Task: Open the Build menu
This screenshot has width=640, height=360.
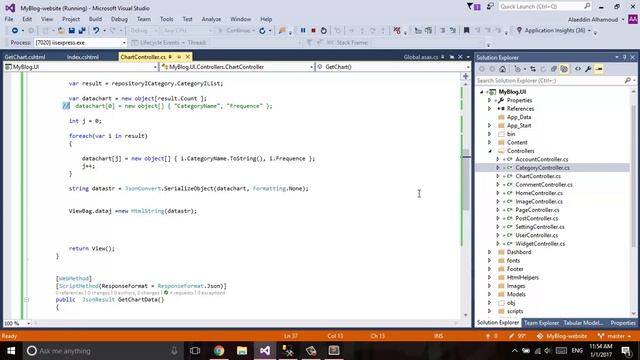Action: click(x=95, y=19)
